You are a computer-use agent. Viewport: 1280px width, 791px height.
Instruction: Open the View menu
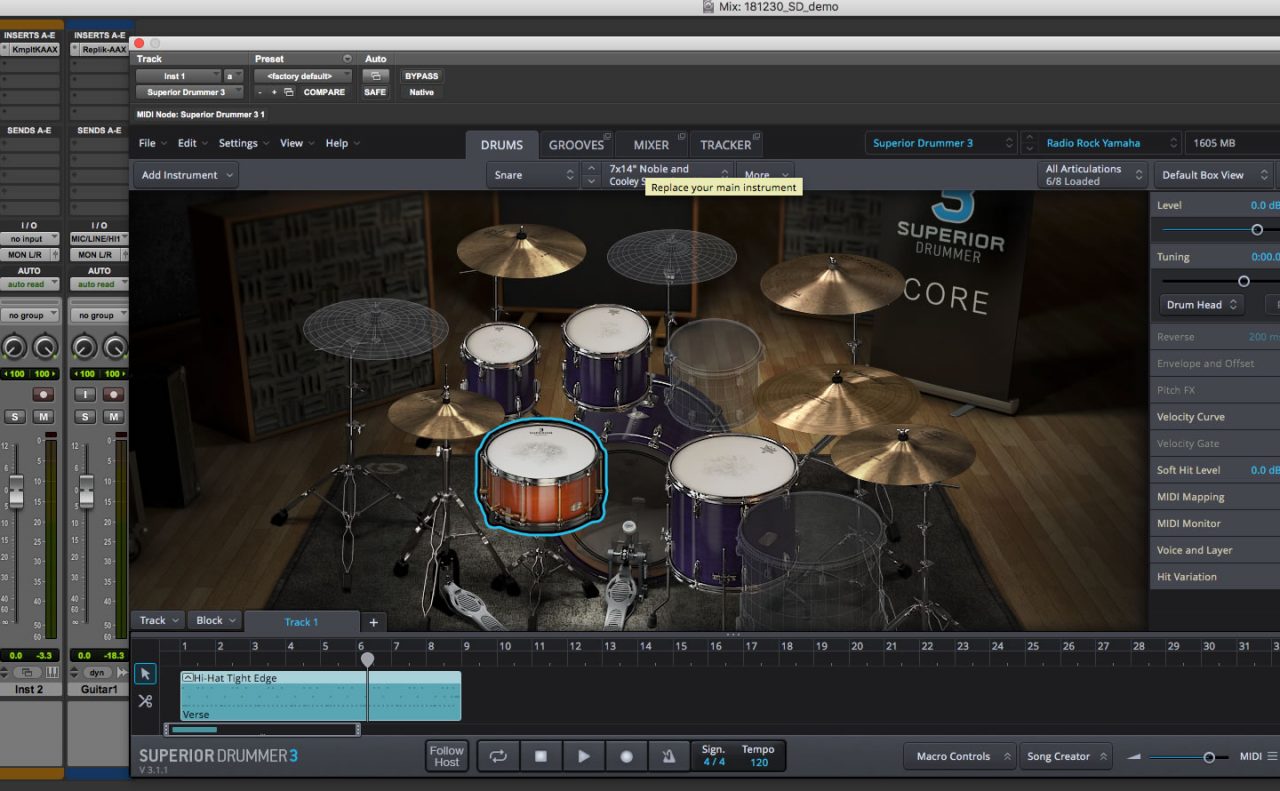pyautogui.click(x=296, y=143)
